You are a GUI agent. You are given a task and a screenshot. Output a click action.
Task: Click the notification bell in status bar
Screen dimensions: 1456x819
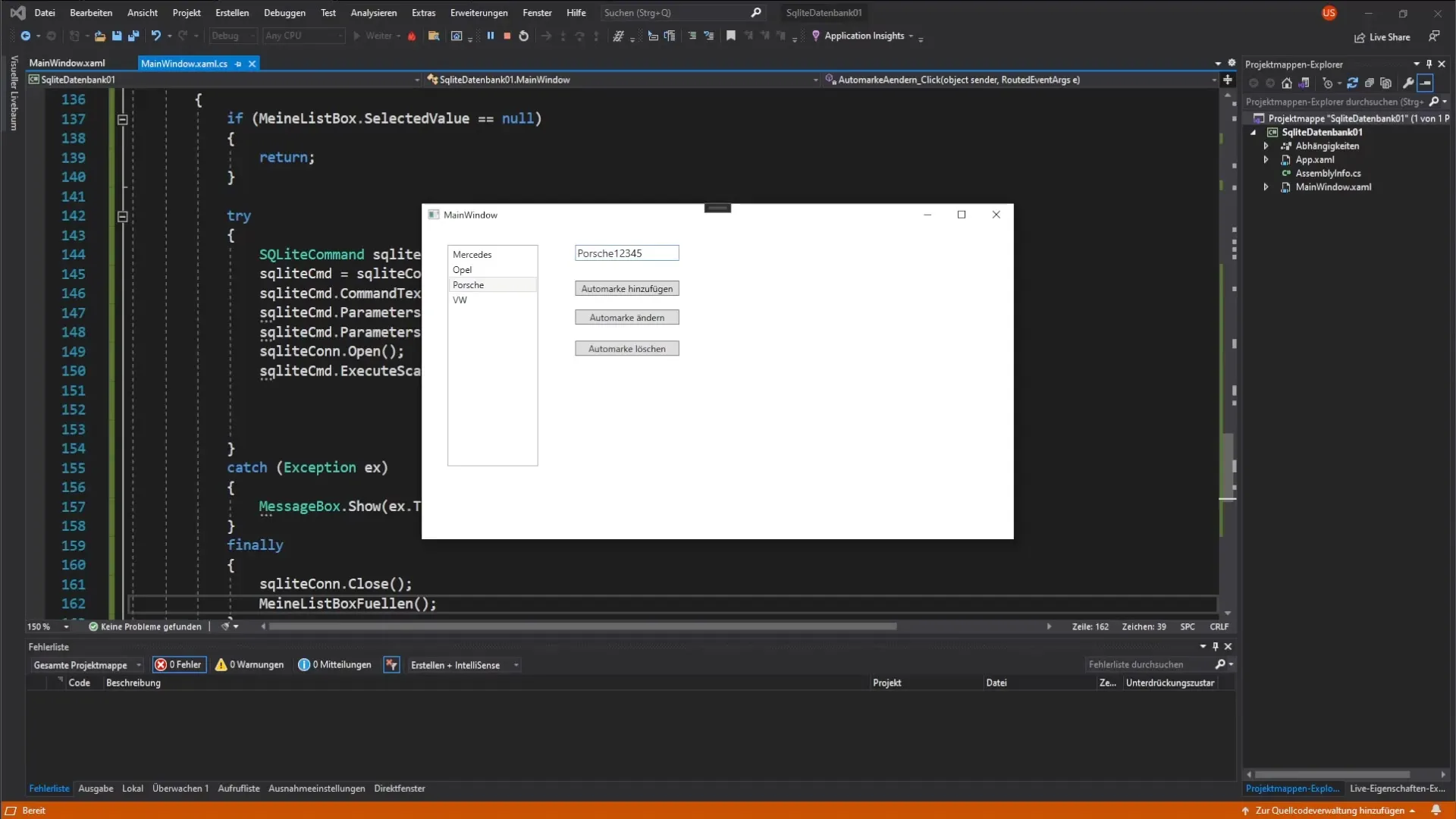pyautogui.click(x=1436, y=810)
